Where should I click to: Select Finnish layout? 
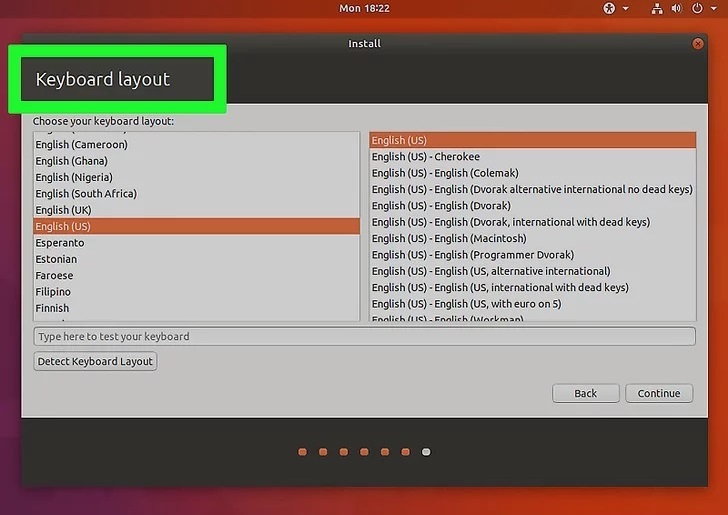pos(196,308)
